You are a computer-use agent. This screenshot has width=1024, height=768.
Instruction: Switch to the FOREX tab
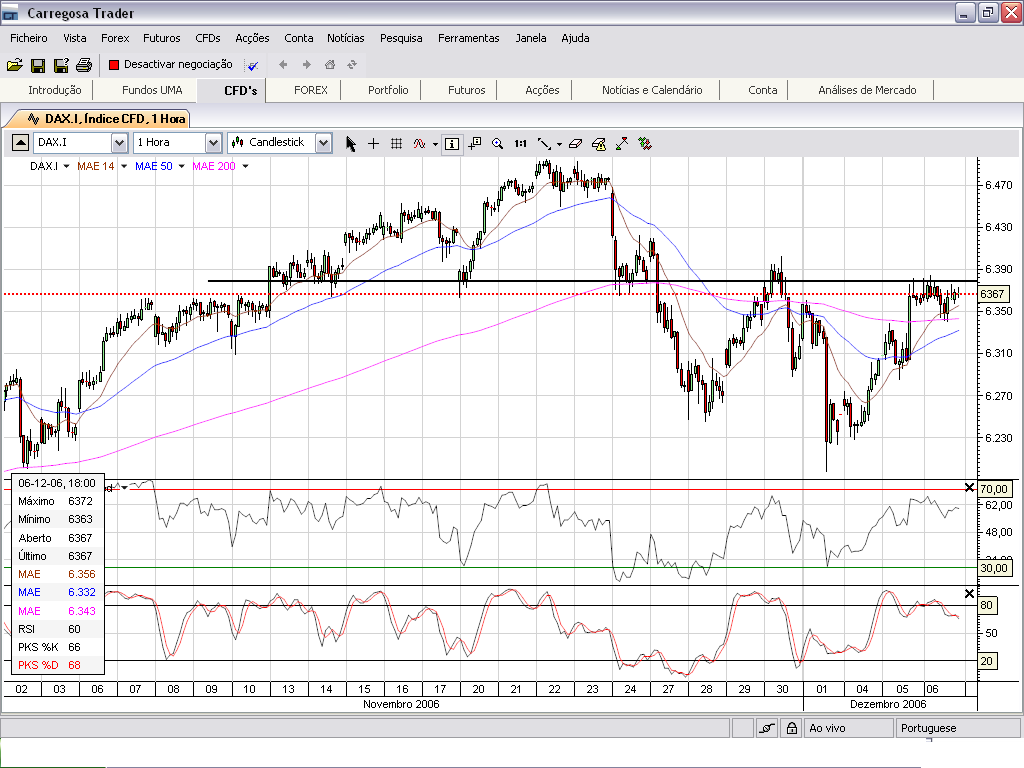coord(309,89)
